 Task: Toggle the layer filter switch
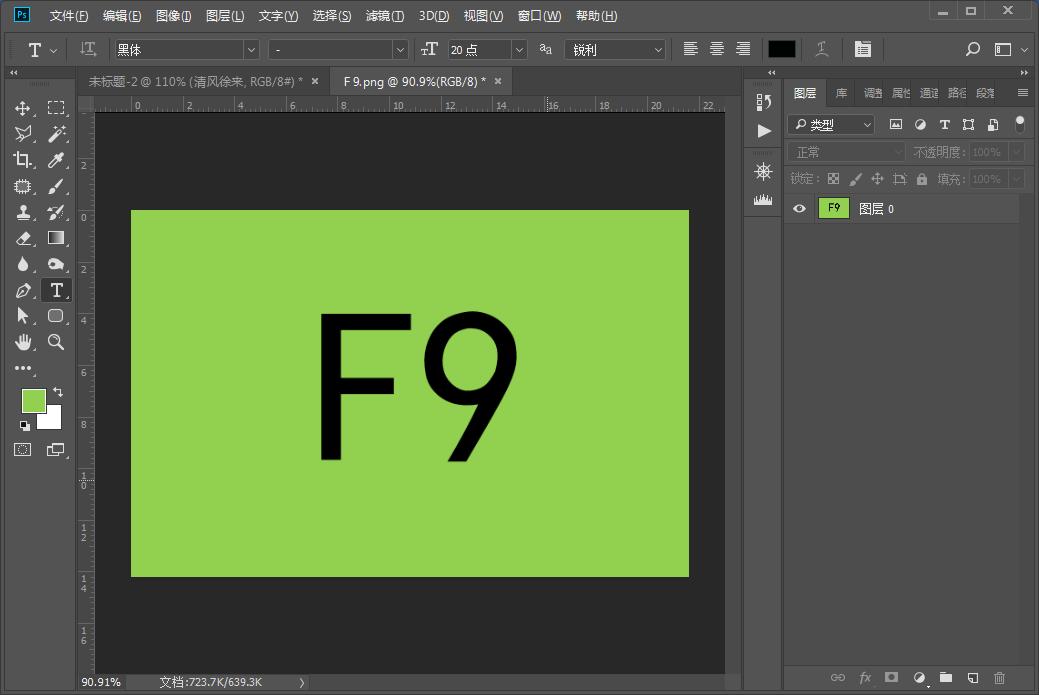tap(1019, 124)
